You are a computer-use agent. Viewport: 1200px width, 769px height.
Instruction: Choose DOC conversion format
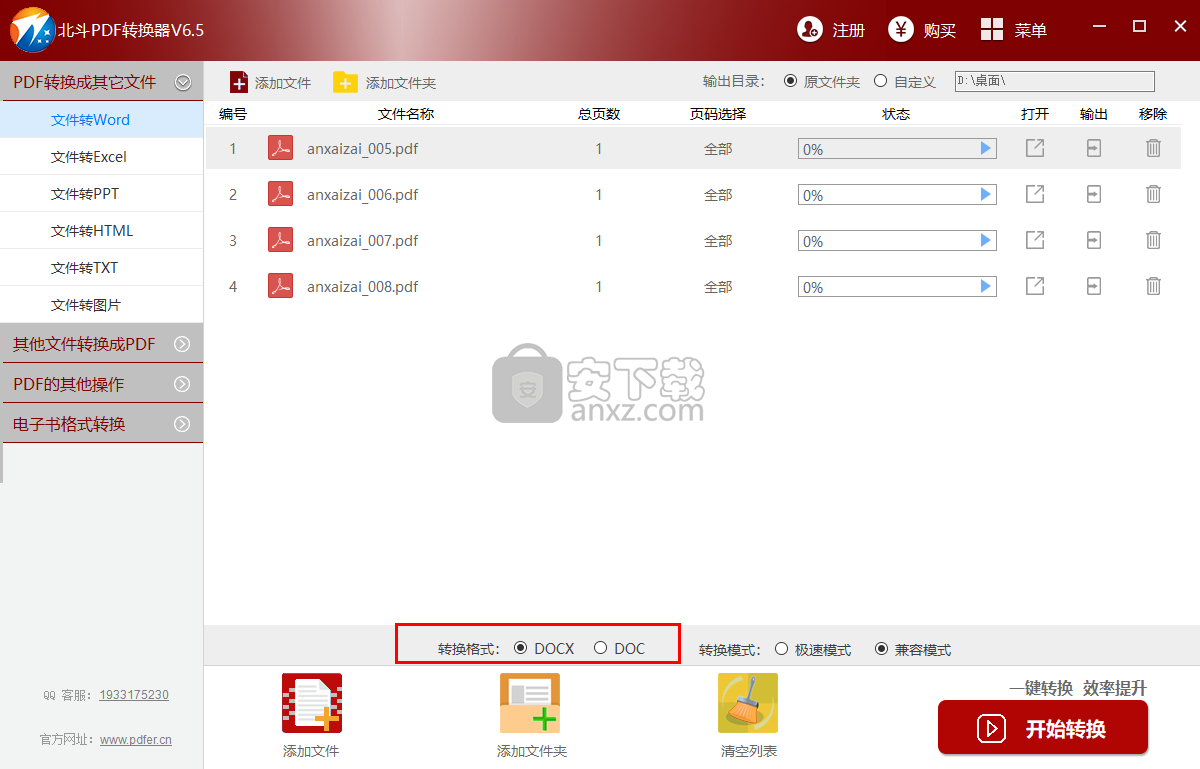600,648
